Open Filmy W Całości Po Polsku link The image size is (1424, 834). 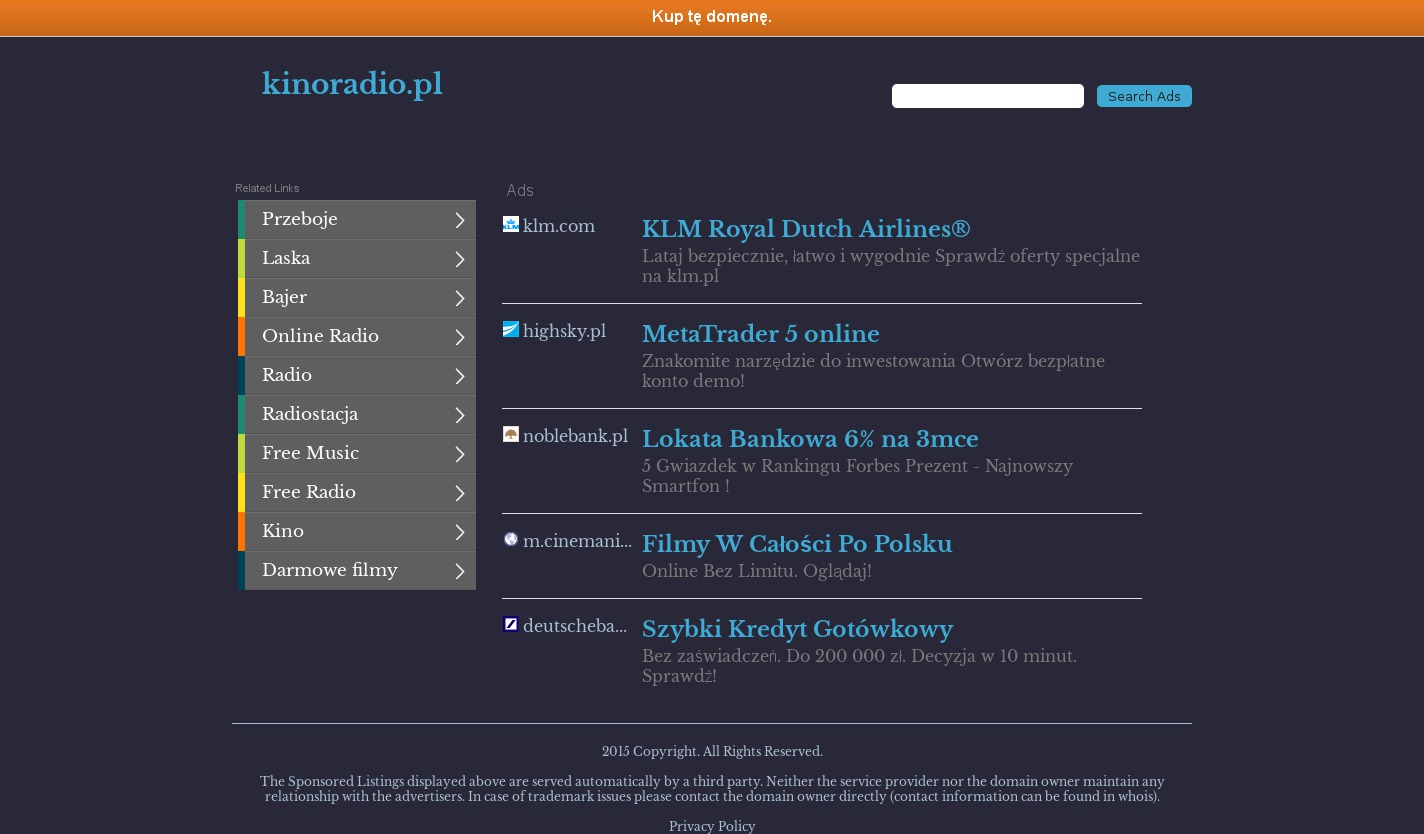coord(796,544)
